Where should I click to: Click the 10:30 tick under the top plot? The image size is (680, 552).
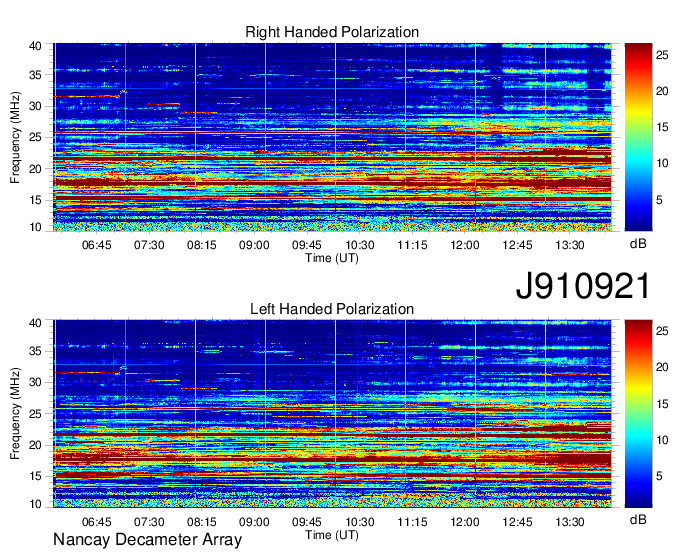(x=360, y=245)
